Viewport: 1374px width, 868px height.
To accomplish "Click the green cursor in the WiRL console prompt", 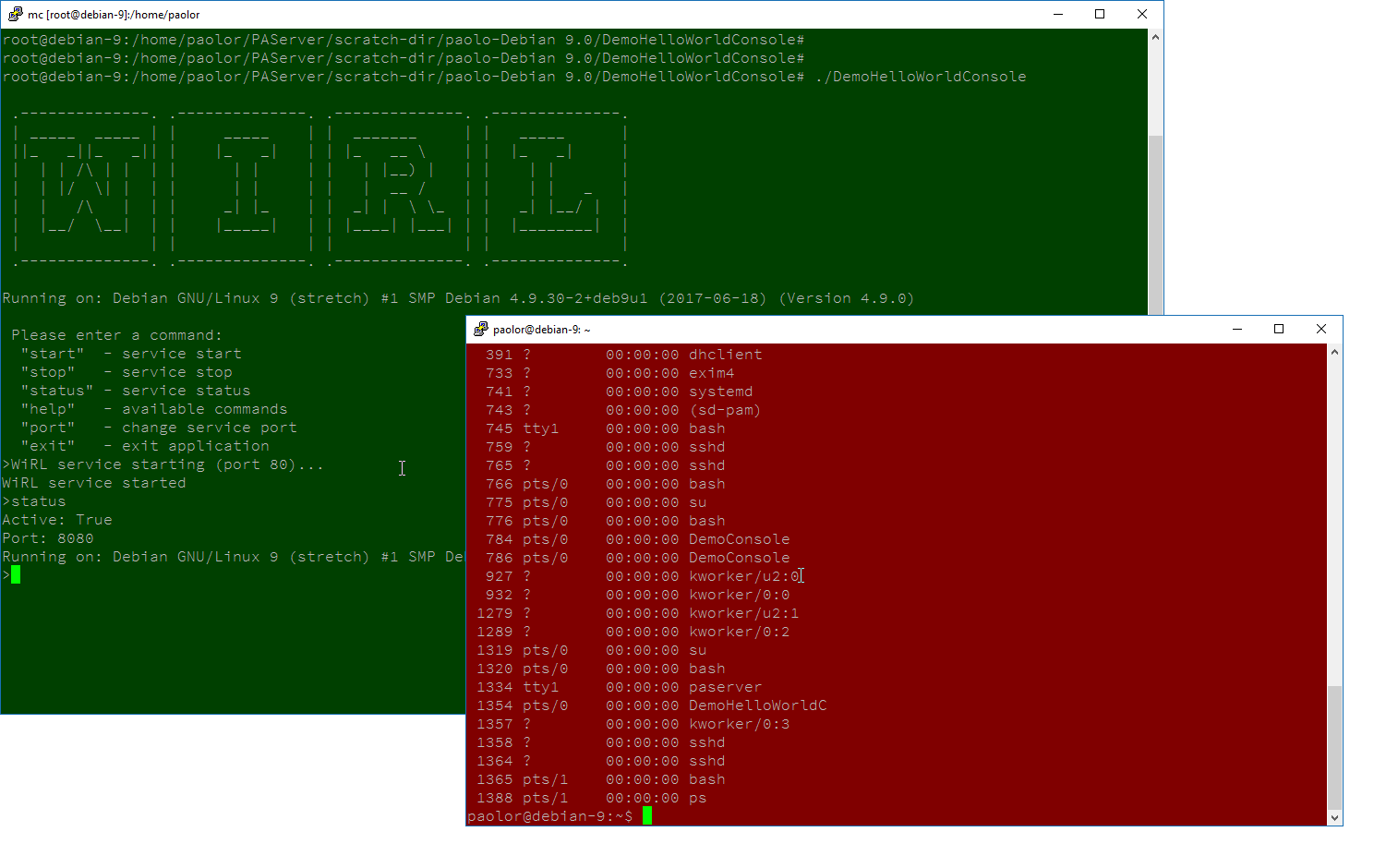I will 16,575.
